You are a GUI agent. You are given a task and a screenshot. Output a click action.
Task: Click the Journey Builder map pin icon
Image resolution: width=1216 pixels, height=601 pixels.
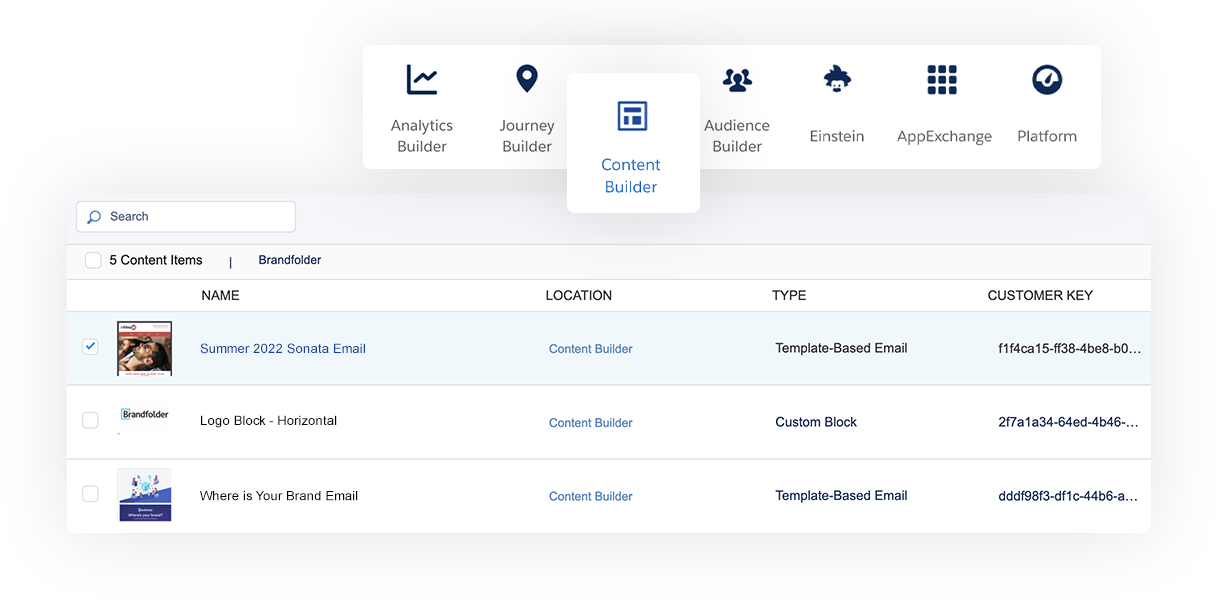click(527, 79)
